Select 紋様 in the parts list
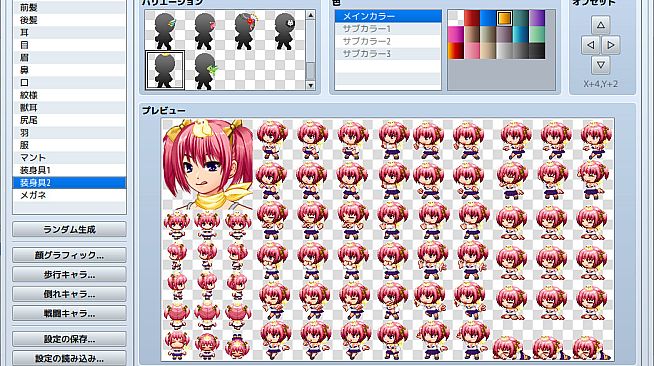 pyautogui.click(x=69, y=95)
